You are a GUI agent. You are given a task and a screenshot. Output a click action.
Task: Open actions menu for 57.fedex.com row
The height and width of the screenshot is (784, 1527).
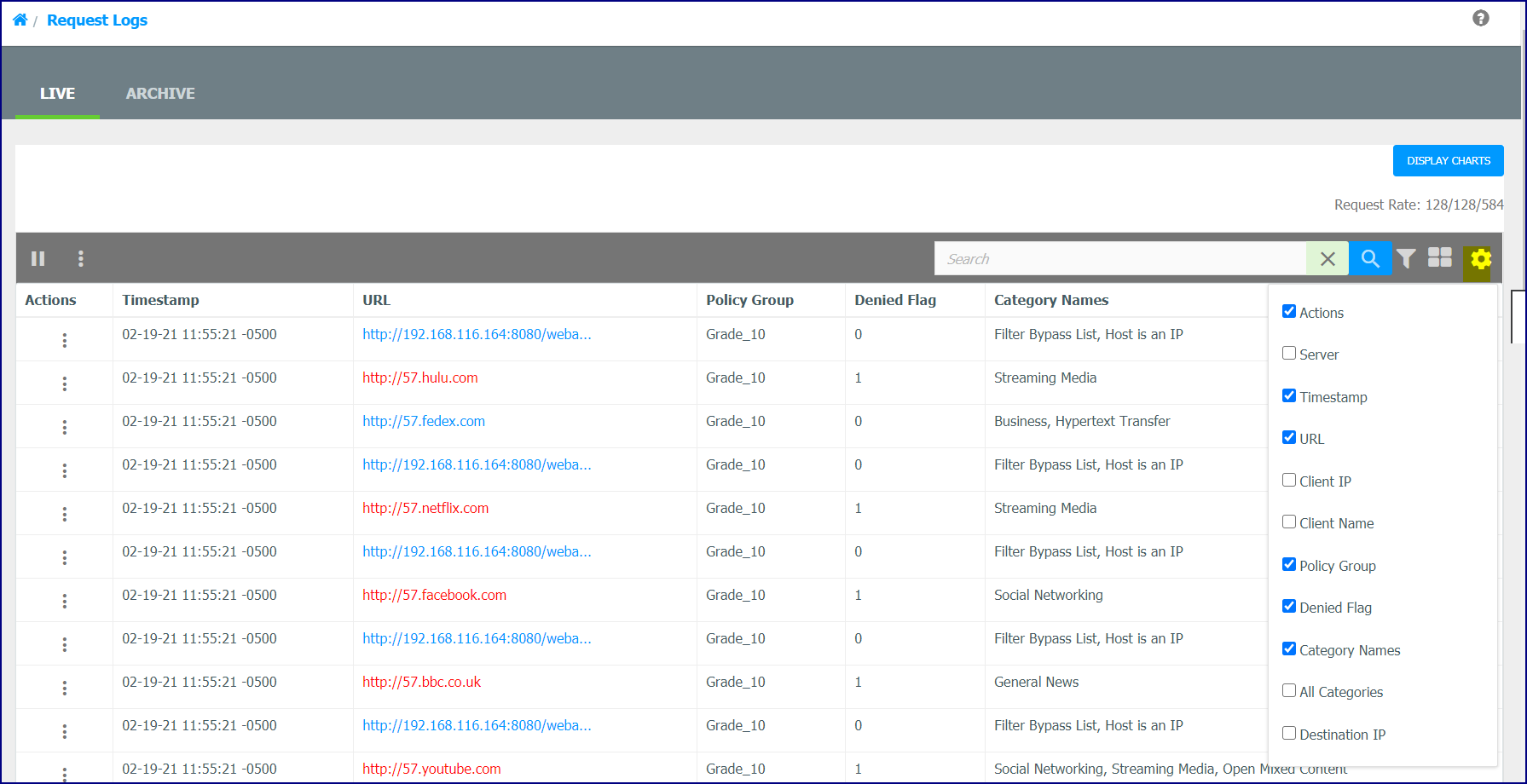pyautogui.click(x=64, y=427)
